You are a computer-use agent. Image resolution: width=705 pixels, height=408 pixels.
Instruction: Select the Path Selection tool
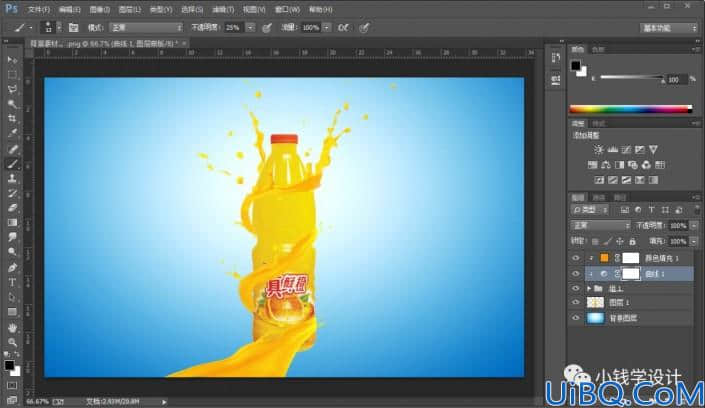[12, 297]
